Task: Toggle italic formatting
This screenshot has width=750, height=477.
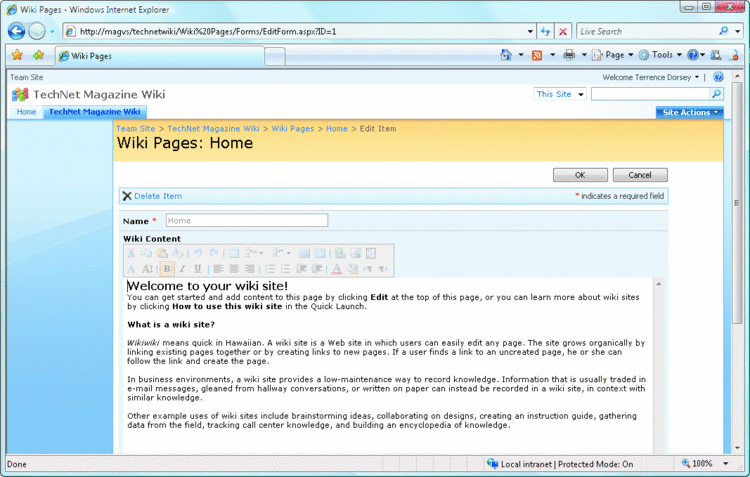Action: 182,269
